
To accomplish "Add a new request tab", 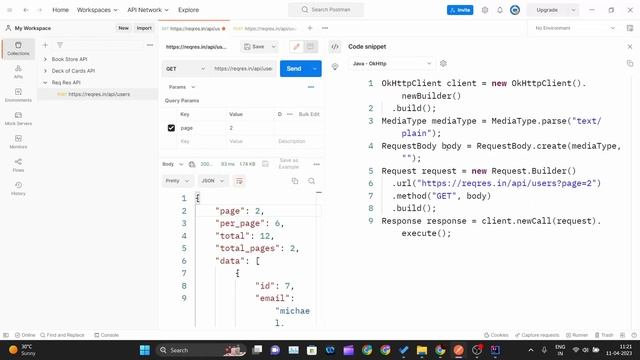I will 310,28.
